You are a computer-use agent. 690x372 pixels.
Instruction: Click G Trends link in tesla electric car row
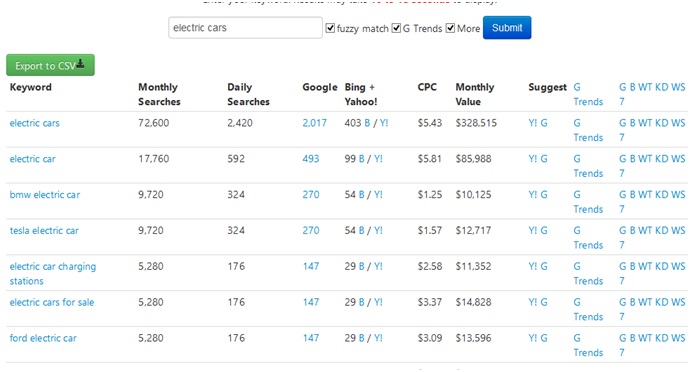click(x=588, y=238)
